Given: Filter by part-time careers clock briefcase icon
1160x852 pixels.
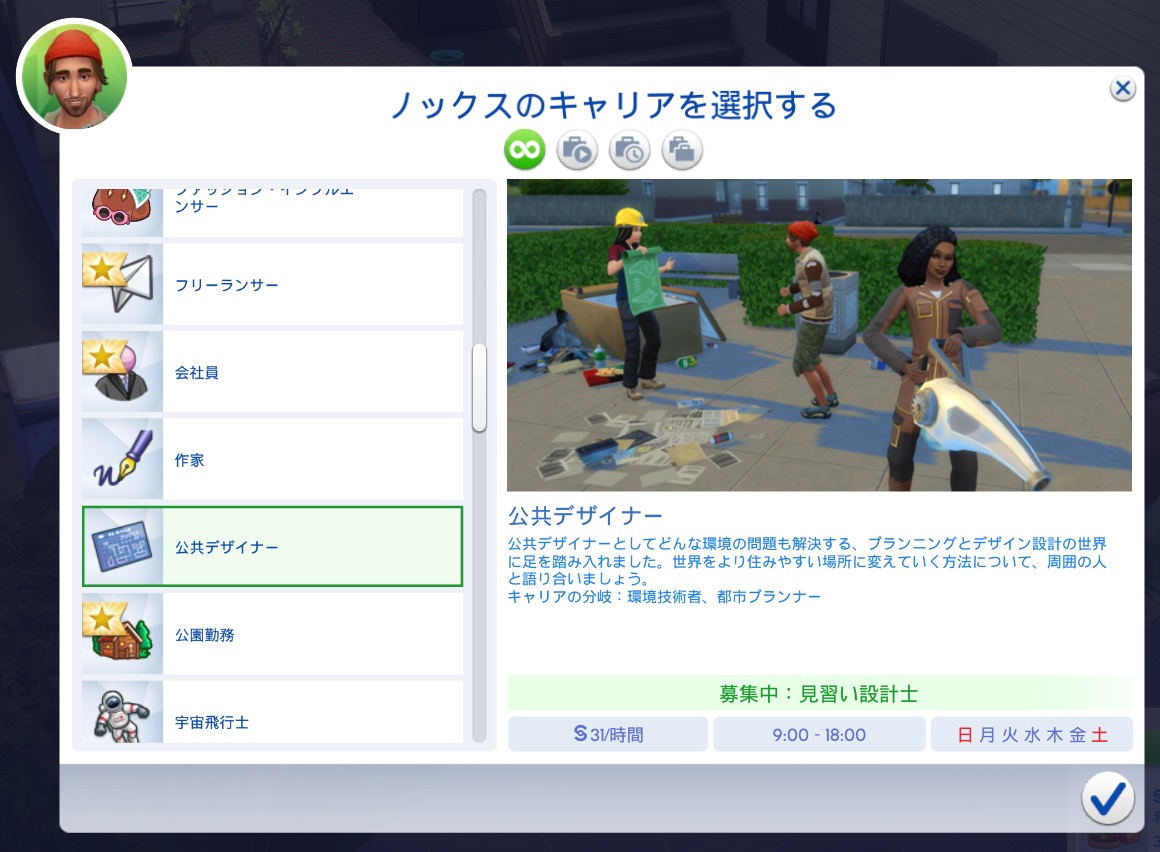Looking at the screenshot, I should click(630, 150).
